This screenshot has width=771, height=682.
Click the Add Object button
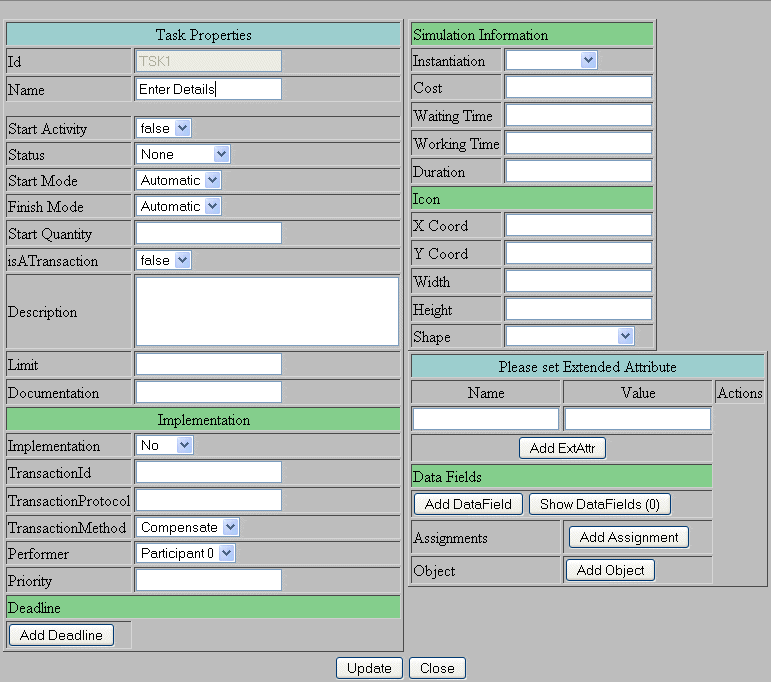(611, 570)
